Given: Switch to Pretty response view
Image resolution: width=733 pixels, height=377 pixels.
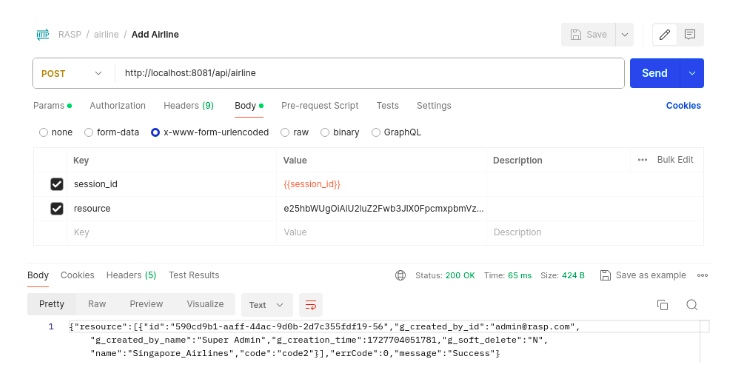Looking at the screenshot, I should point(51,304).
